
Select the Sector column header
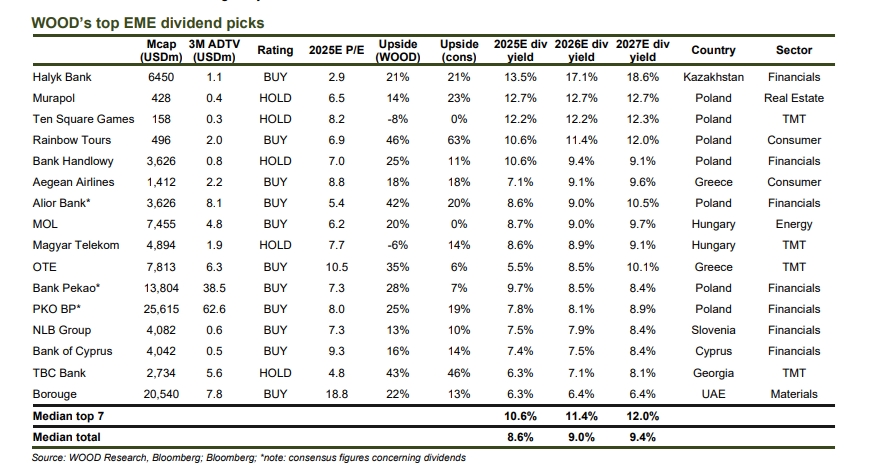(794, 50)
